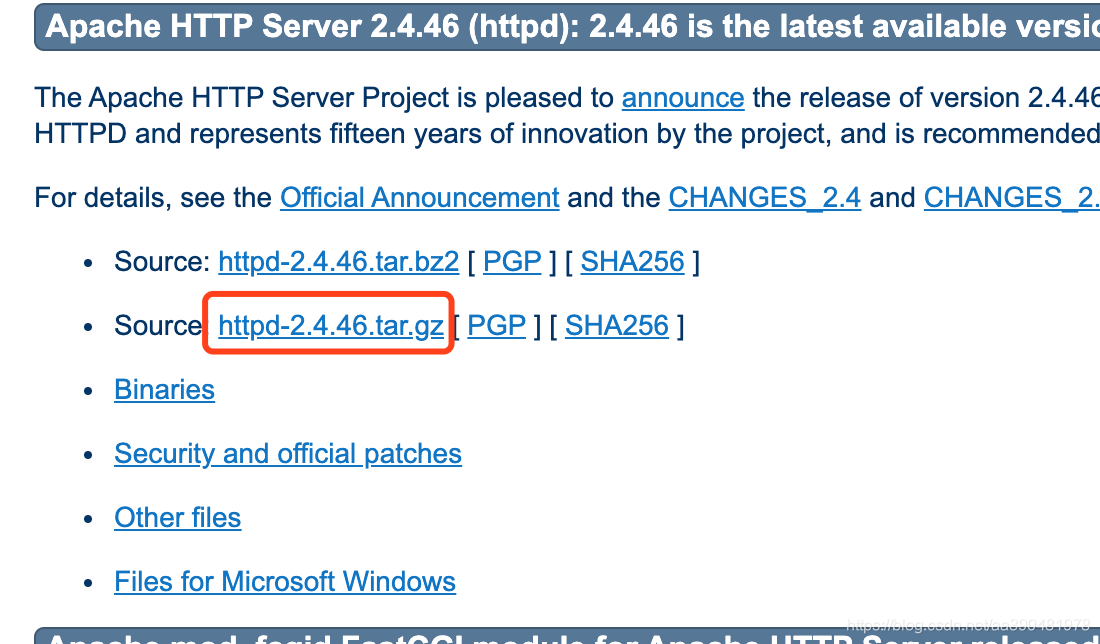The width and height of the screenshot is (1100, 644).
Task: Click the Apache mod_fcgid heading banner at bottom
Action: point(567,636)
